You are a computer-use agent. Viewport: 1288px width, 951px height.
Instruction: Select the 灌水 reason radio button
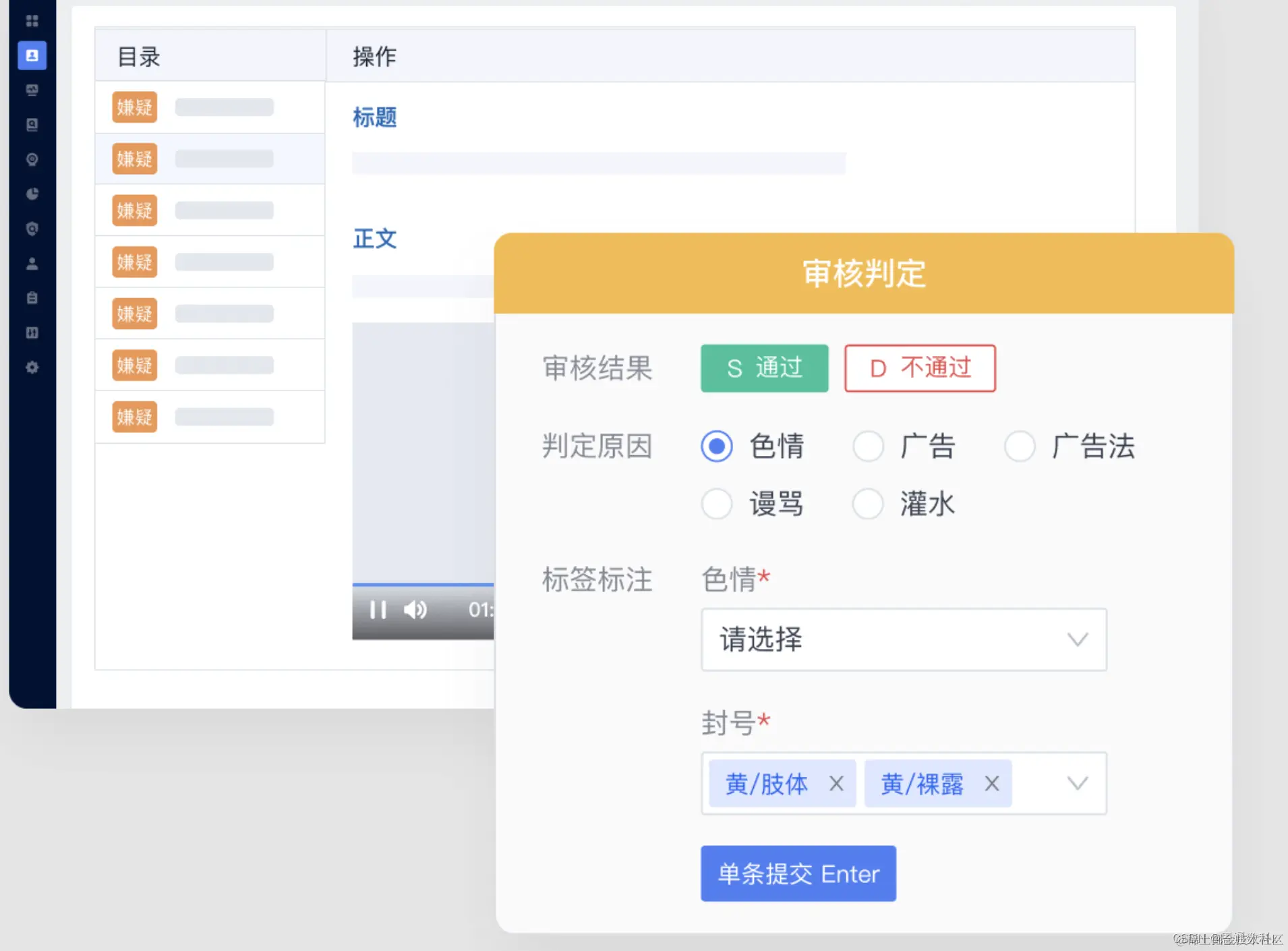pyautogui.click(x=868, y=504)
